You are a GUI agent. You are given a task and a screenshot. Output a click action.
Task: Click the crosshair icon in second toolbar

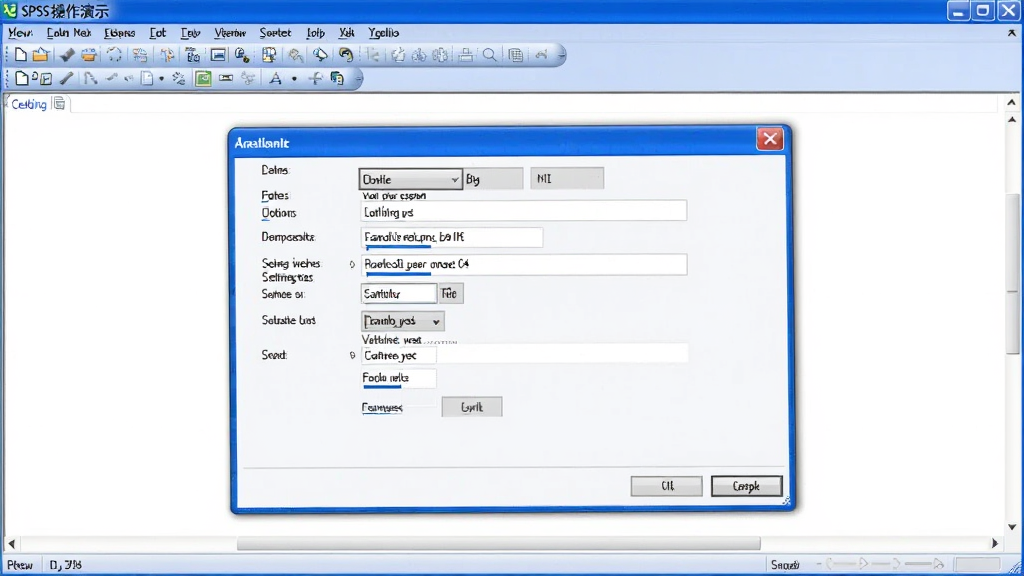(315, 78)
